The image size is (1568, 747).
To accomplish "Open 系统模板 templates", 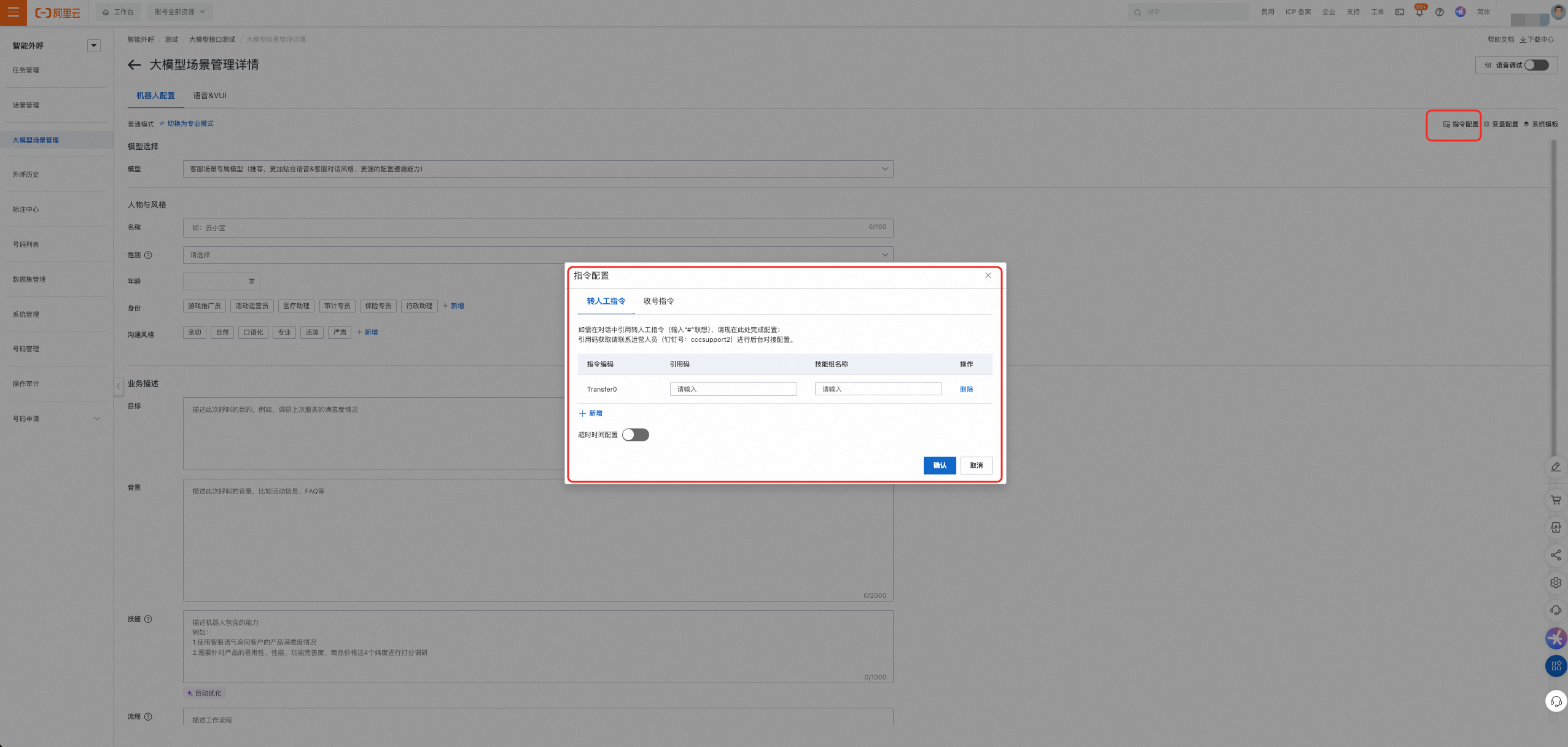I will [x=1540, y=125].
